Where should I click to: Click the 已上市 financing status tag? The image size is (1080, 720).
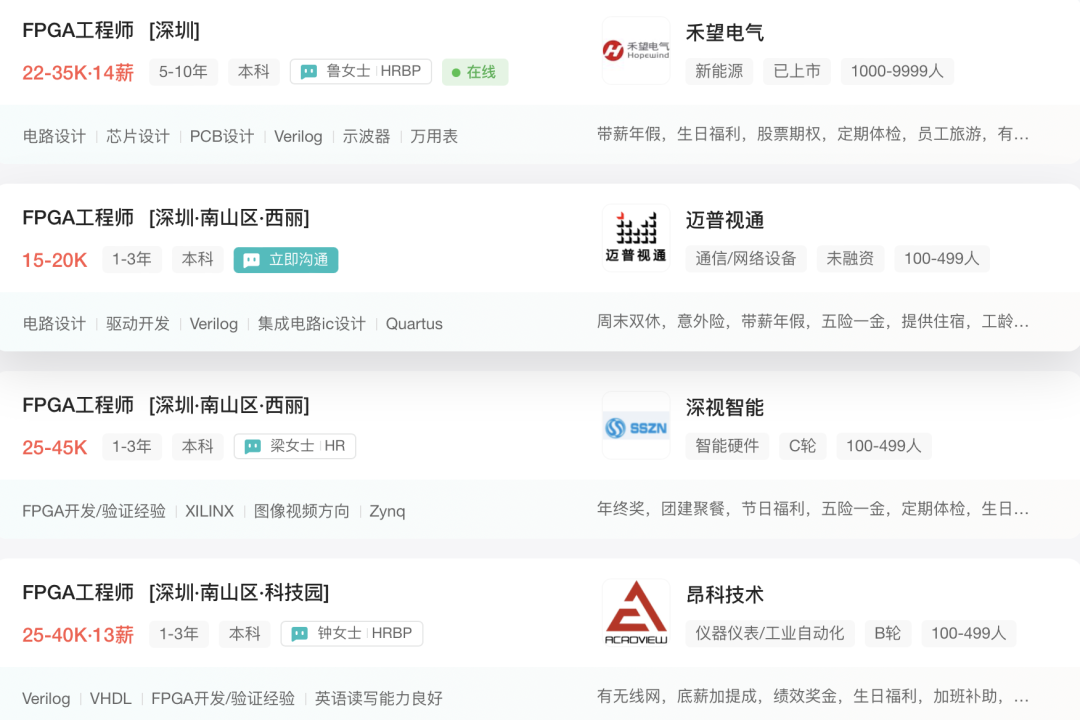(x=797, y=71)
